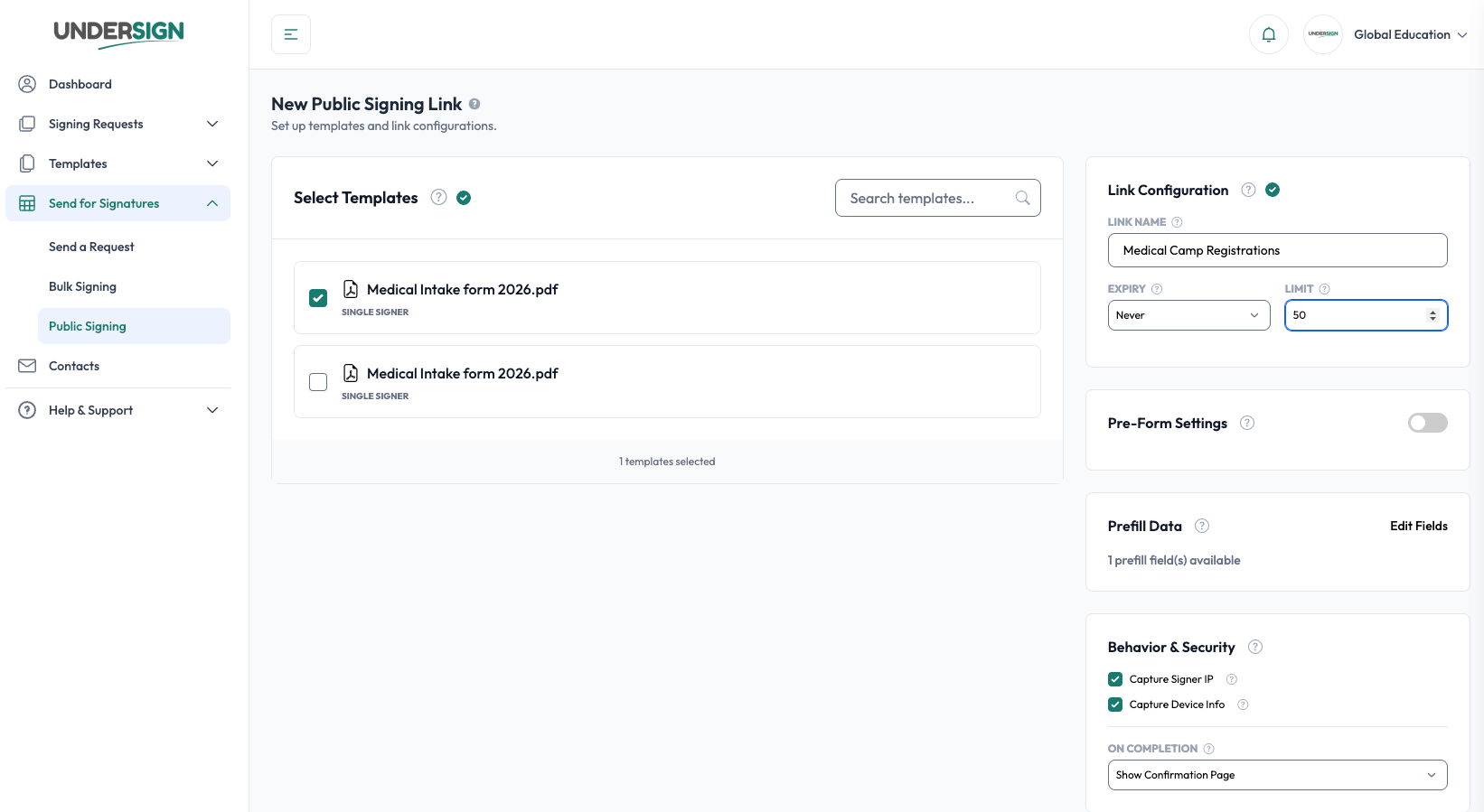The image size is (1484, 812).
Task: Open Send a Request
Action: pyautogui.click(x=134, y=247)
